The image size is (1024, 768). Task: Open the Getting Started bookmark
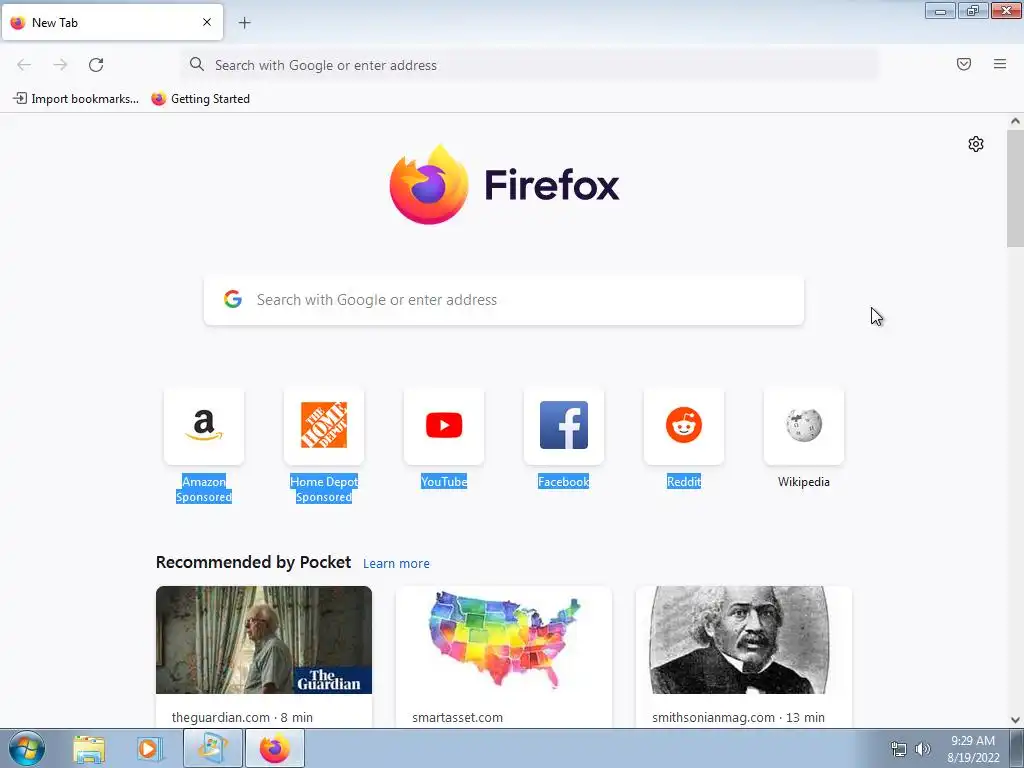[200, 99]
